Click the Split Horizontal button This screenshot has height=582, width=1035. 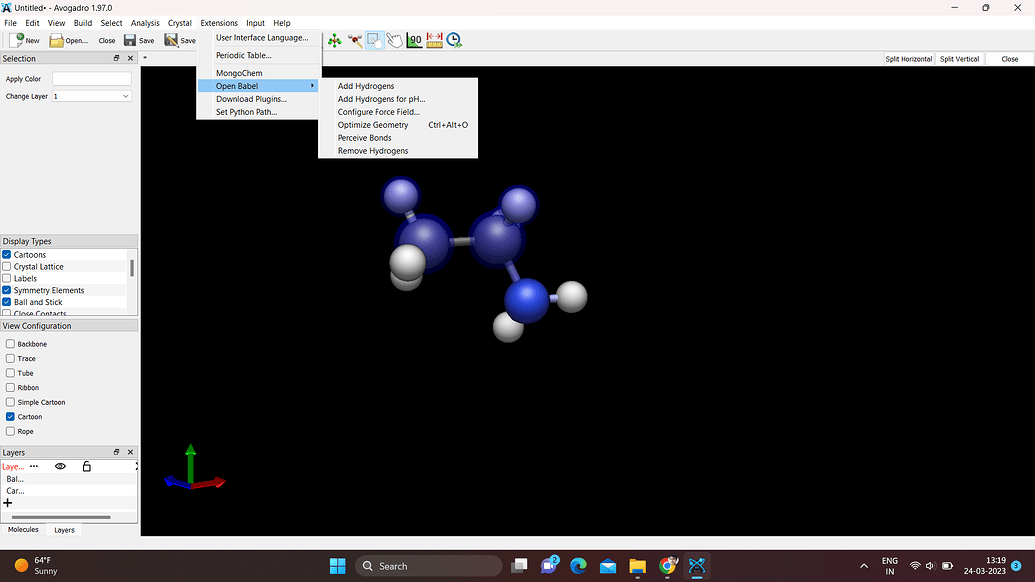point(909,59)
